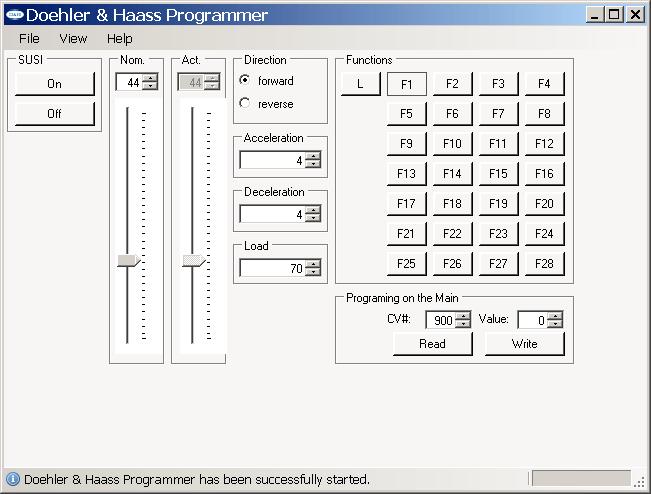Turn SUSI On
651x494 pixels.
[x=54, y=84]
